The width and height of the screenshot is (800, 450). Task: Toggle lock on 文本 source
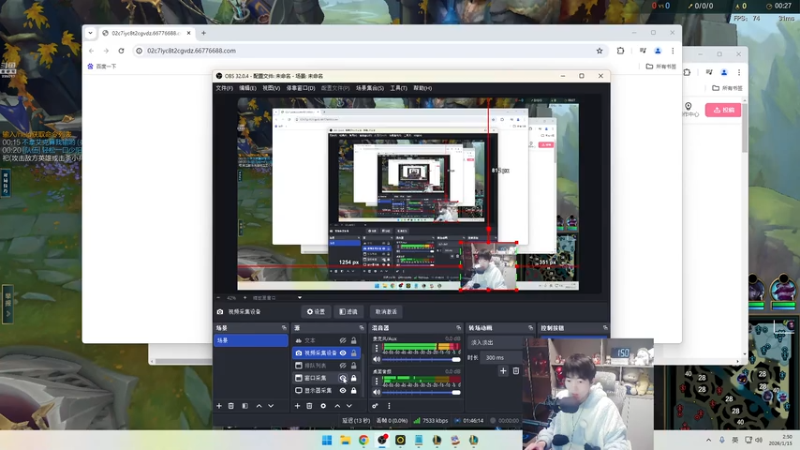coord(354,340)
